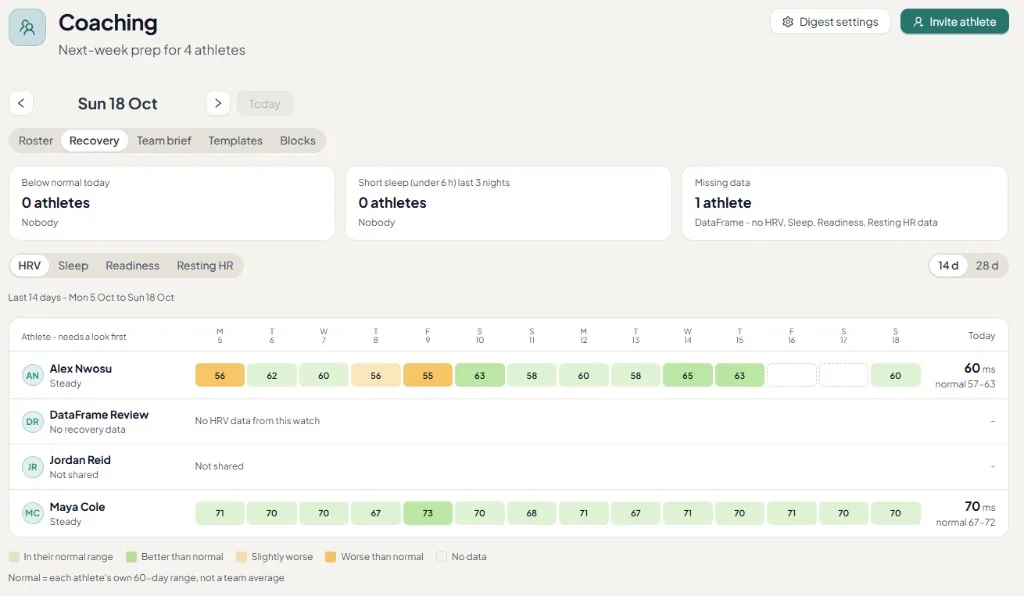Open Digest settings

pyautogui.click(x=830, y=22)
